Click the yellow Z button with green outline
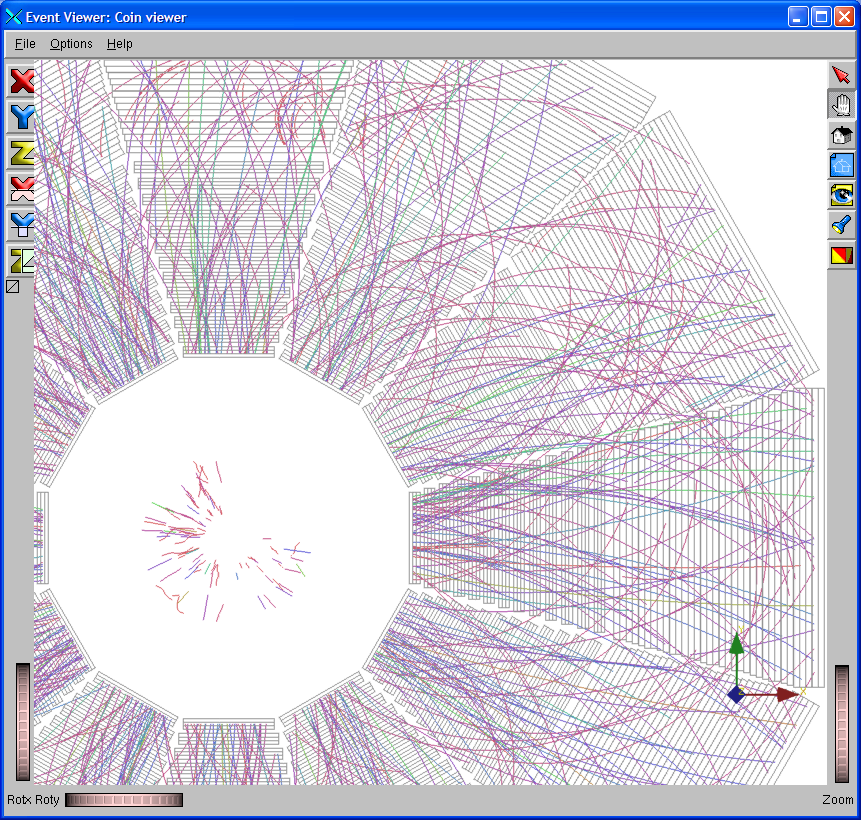Viewport: 861px width, 820px height. point(21,261)
